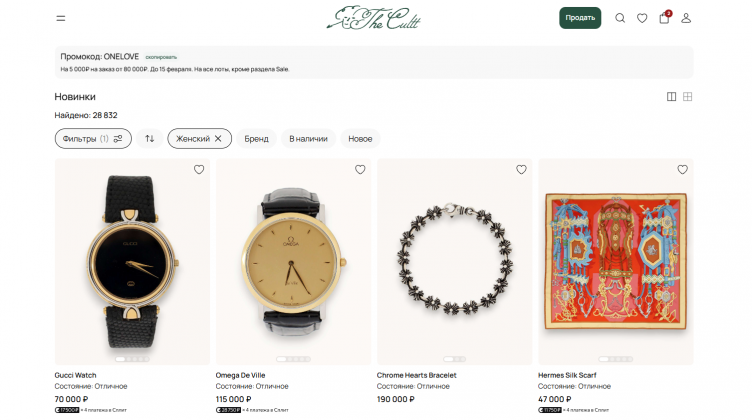Image resolution: width=752 pixels, height=420 pixels.
Task: Favorite the Omega De Ville watch
Action: 360,170
